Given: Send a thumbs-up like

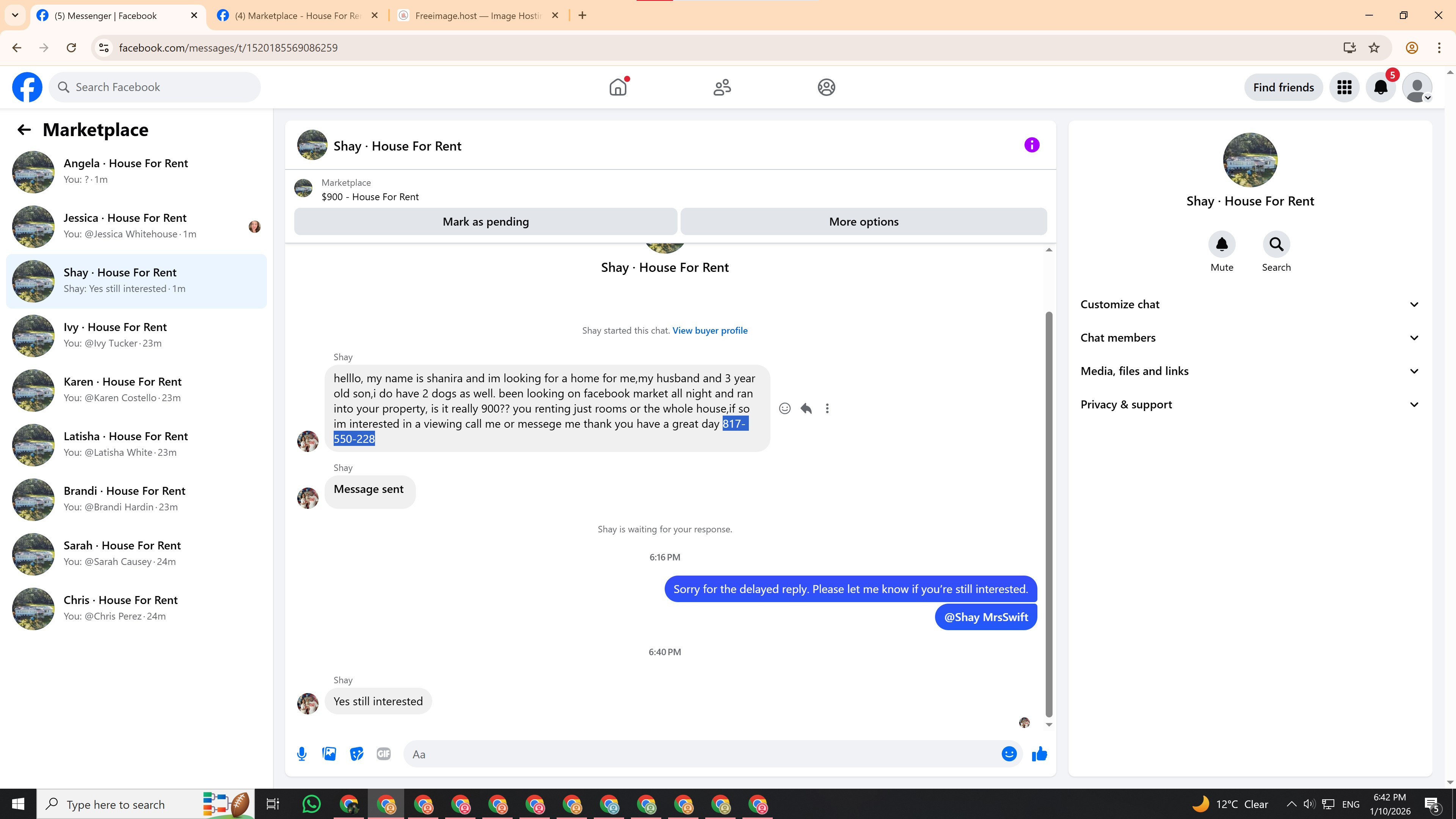Looking at the screenshot, I should pyautogui.click(x=1039, y=754).
